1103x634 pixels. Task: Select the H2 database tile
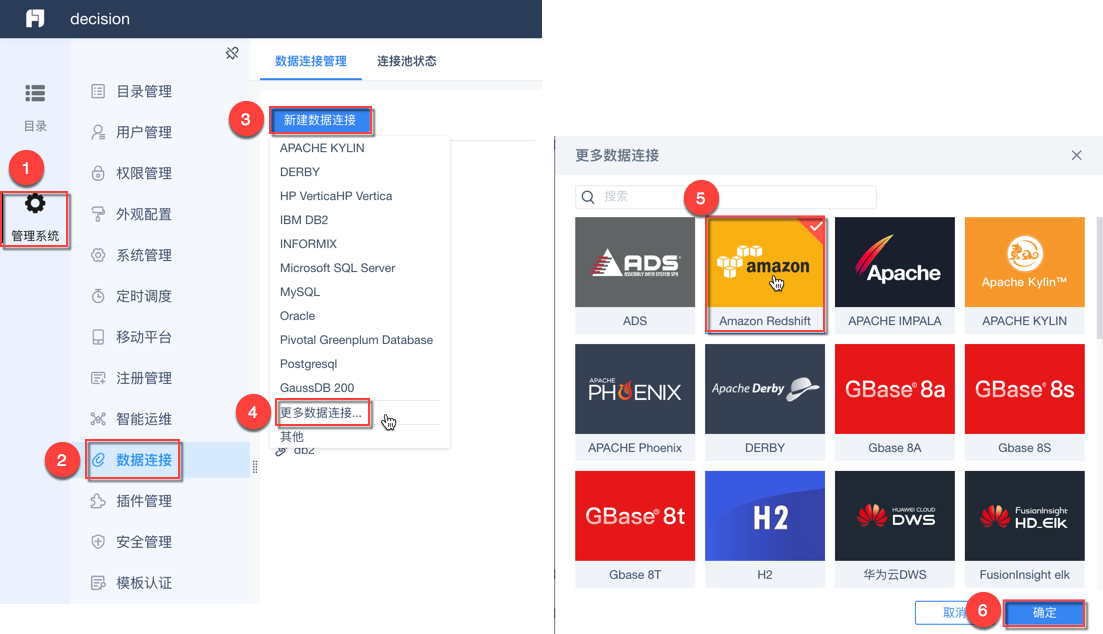point(765,528)
